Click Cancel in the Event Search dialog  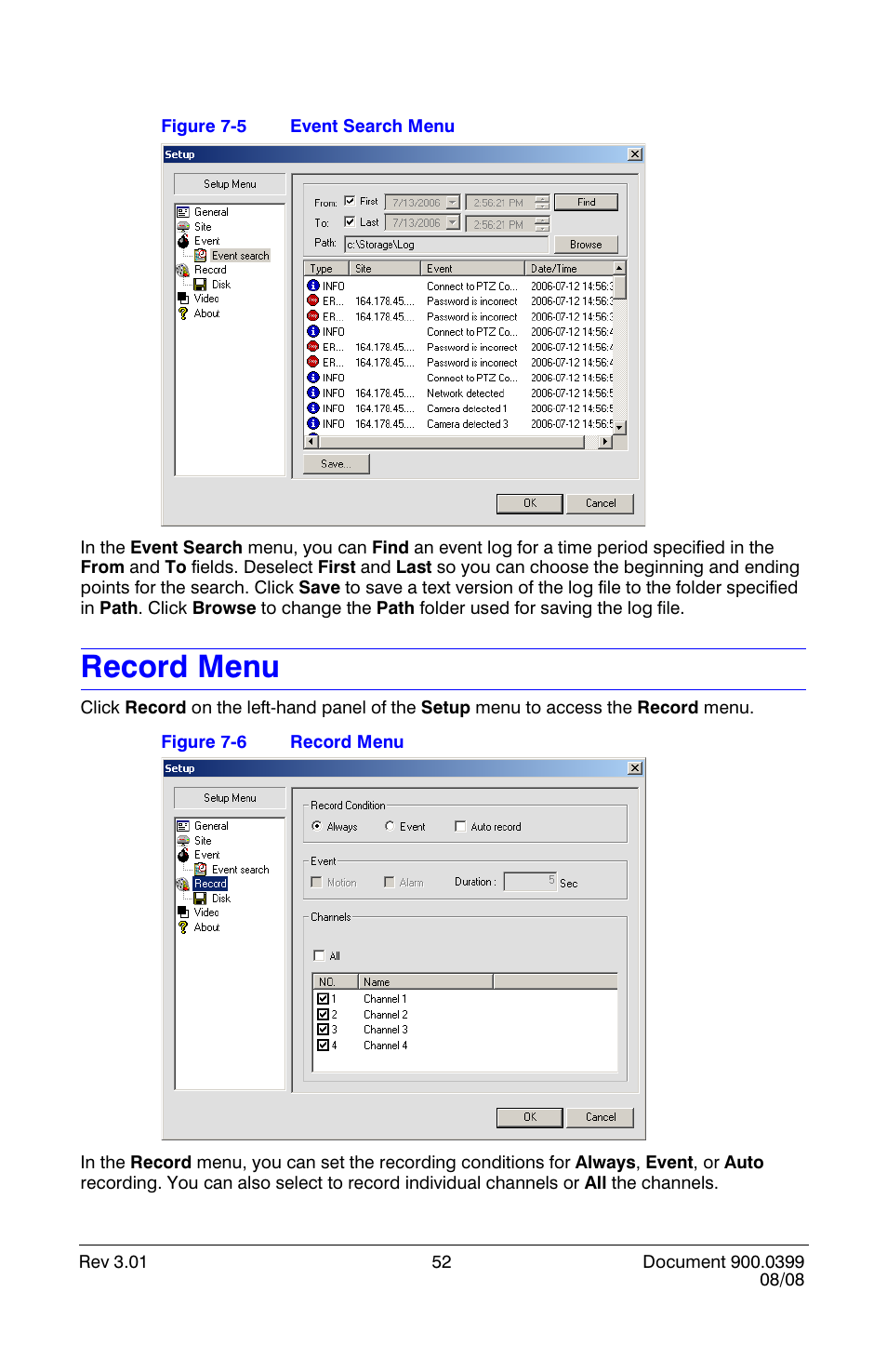[x=601, y=503]
